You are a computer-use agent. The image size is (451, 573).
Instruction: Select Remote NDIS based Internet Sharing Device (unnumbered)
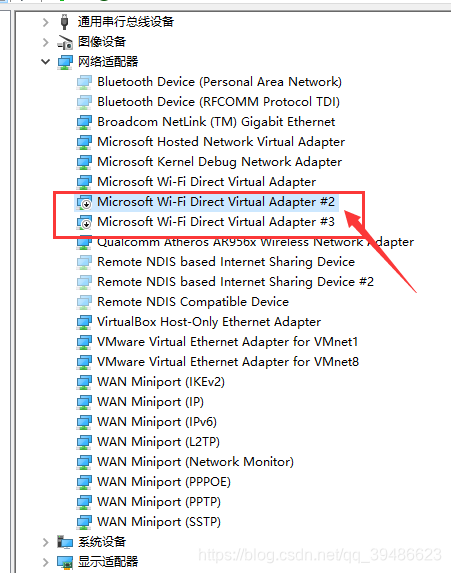click(x=226, y=262)
